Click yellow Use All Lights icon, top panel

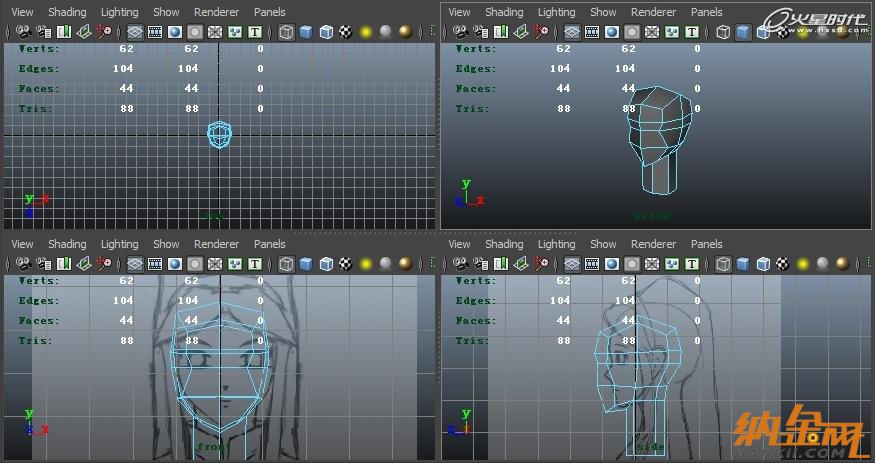click(366, 32)
